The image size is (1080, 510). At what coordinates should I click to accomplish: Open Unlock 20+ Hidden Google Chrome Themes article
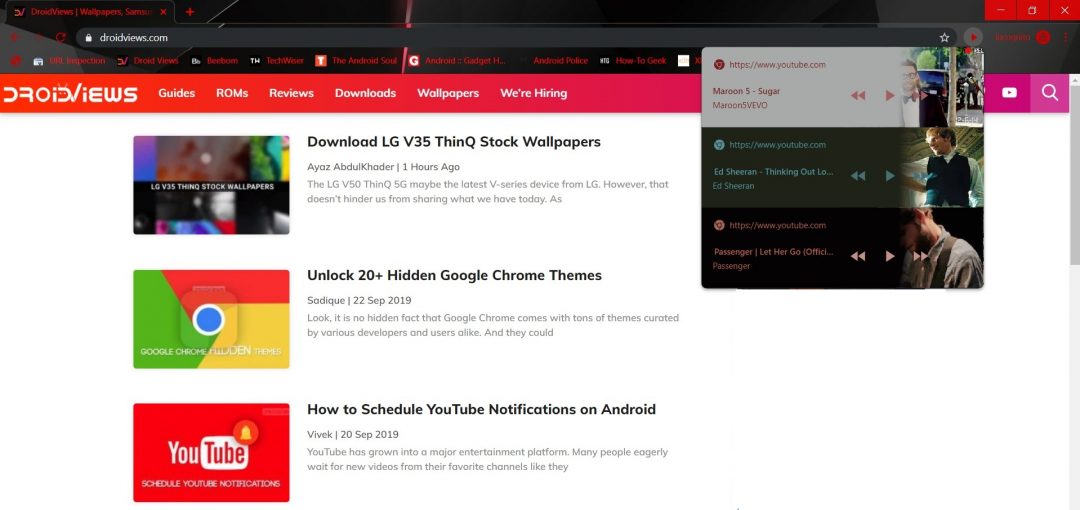(455, 276)
